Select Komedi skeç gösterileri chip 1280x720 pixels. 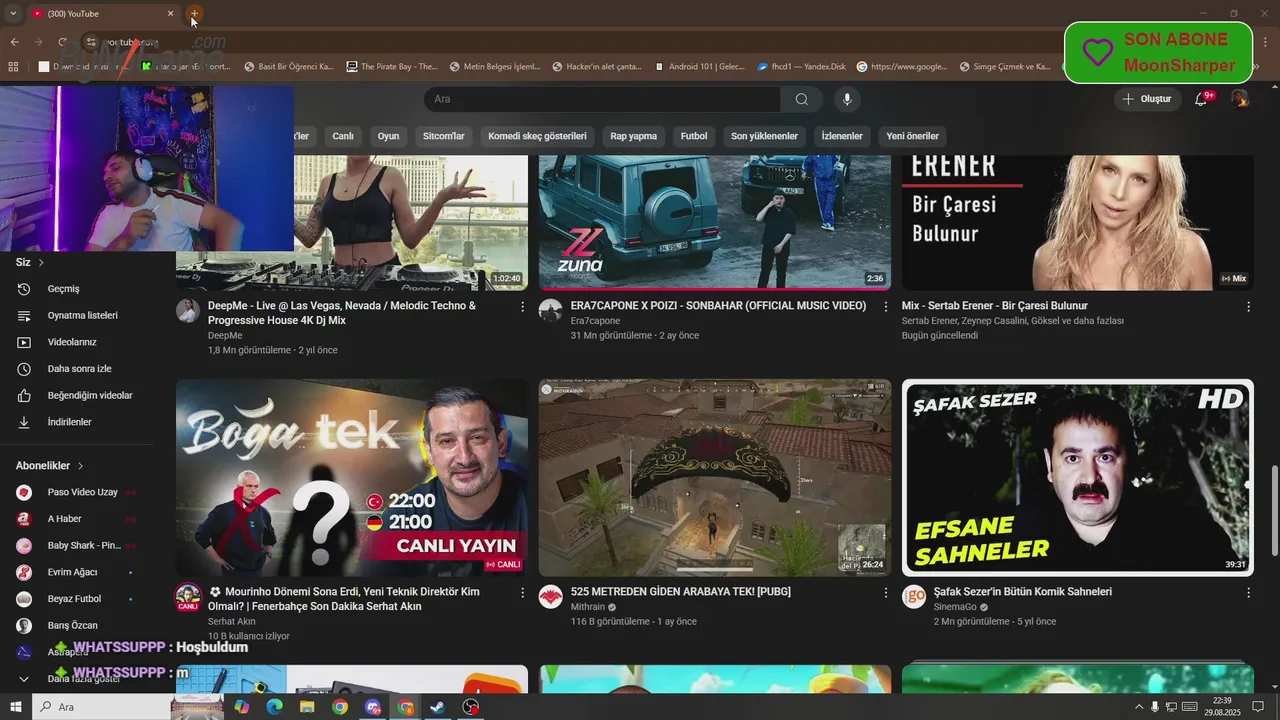click(x=537, y=136)
